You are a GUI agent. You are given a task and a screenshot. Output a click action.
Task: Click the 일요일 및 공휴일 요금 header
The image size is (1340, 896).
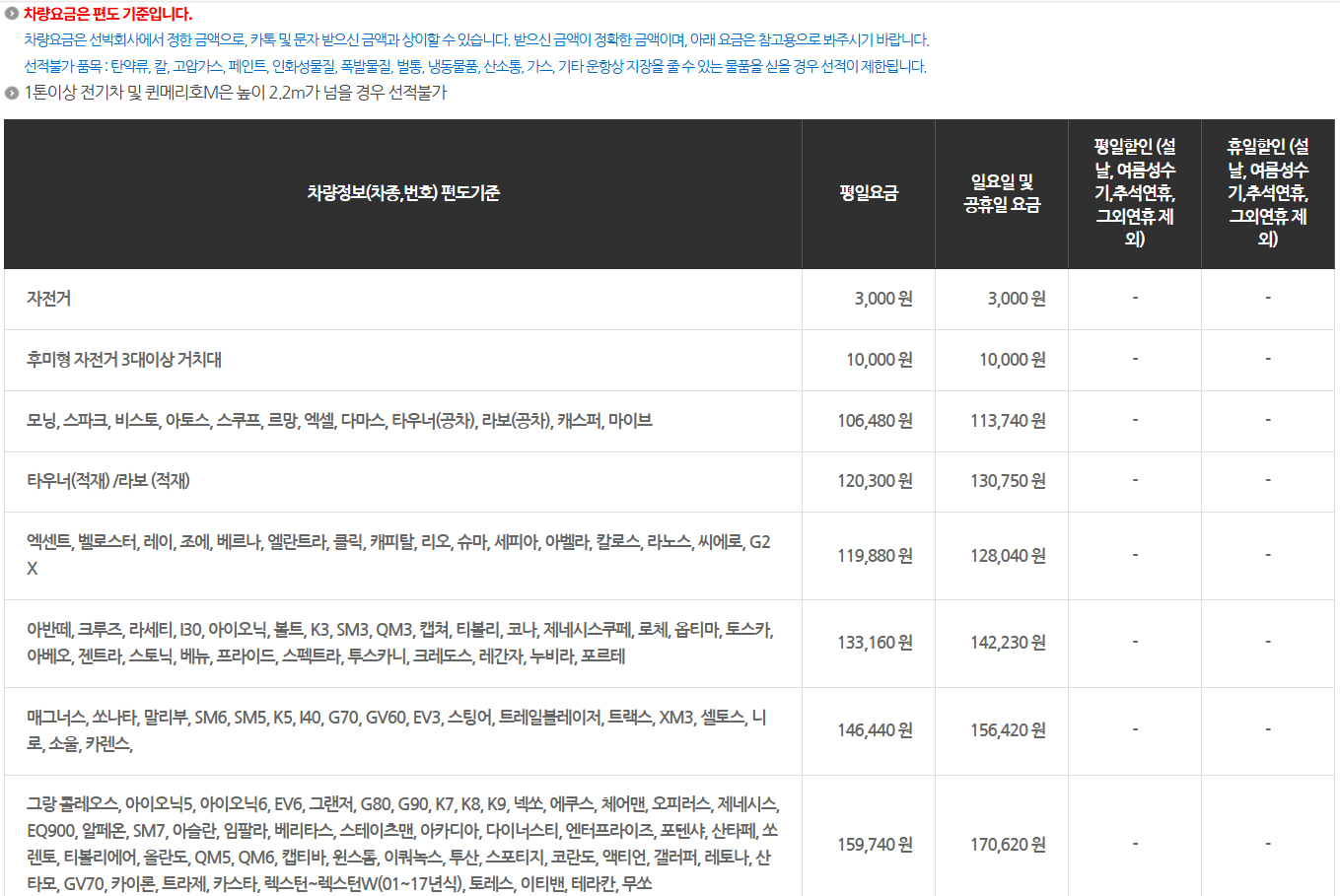coord(1002,193)
